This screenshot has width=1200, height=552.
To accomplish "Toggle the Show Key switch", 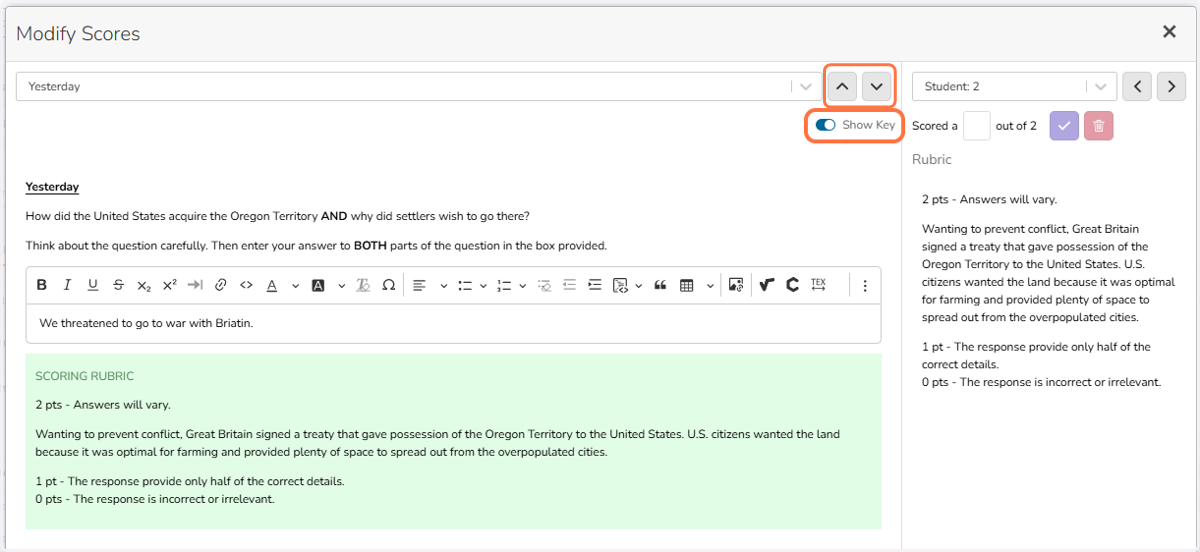I will [826, 125].
